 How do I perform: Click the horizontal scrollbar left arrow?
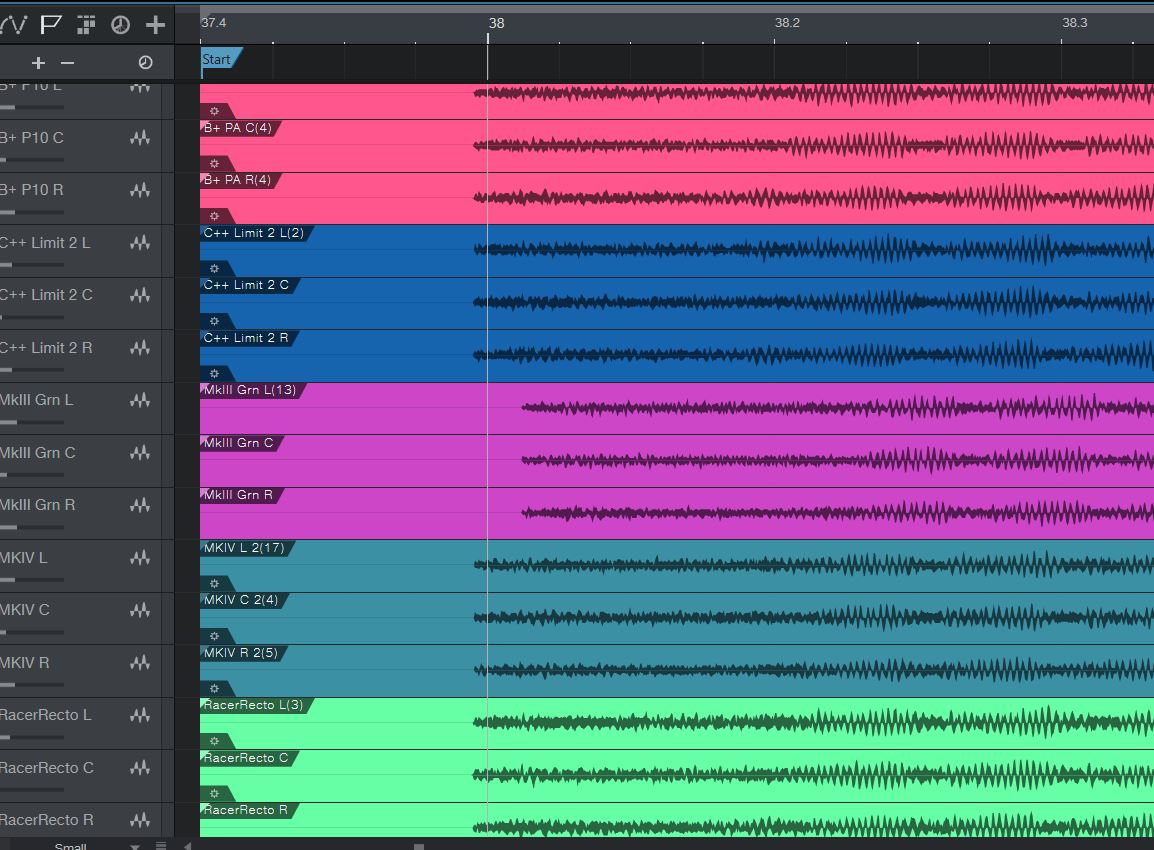[x=187, y=846]
